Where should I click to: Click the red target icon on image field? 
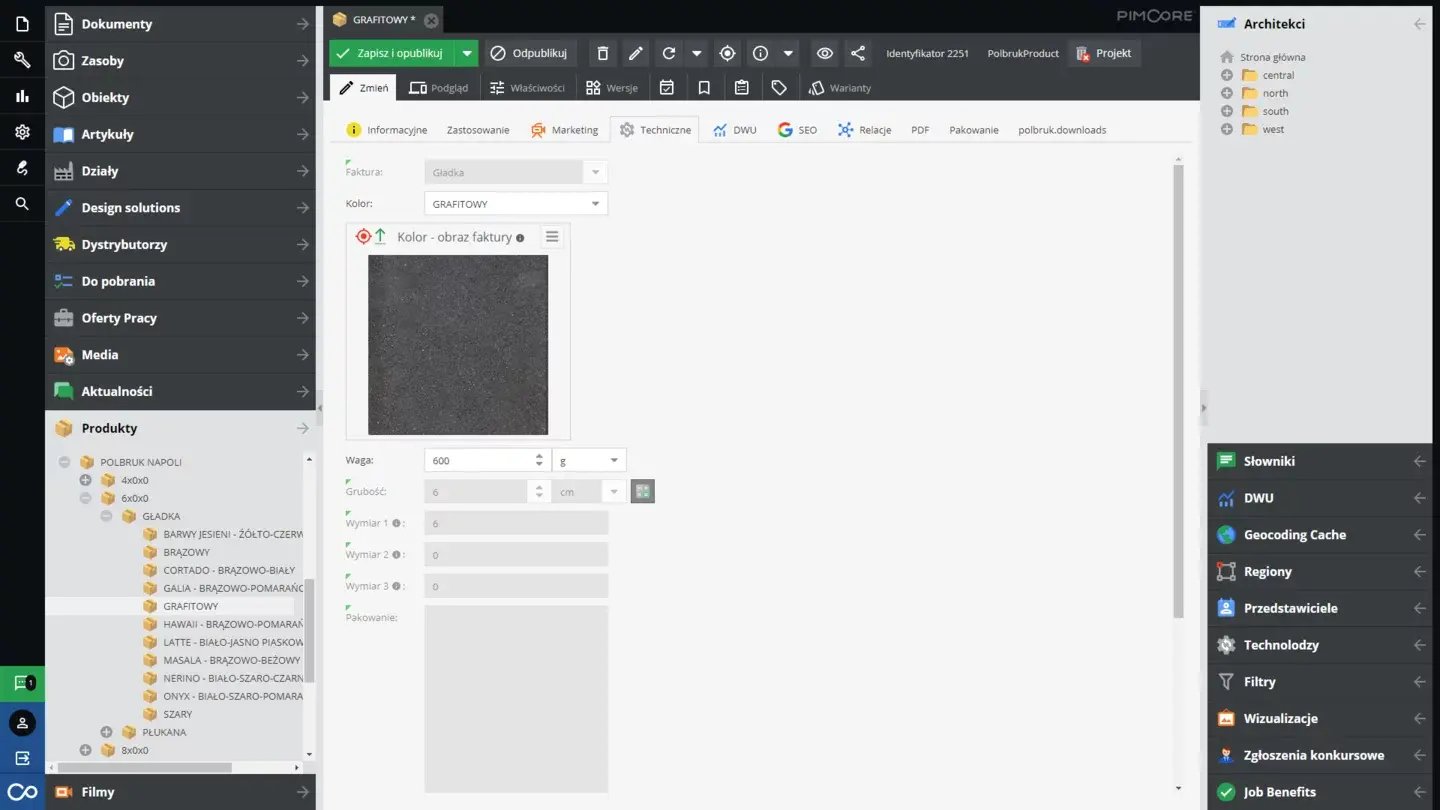point(363,236)
